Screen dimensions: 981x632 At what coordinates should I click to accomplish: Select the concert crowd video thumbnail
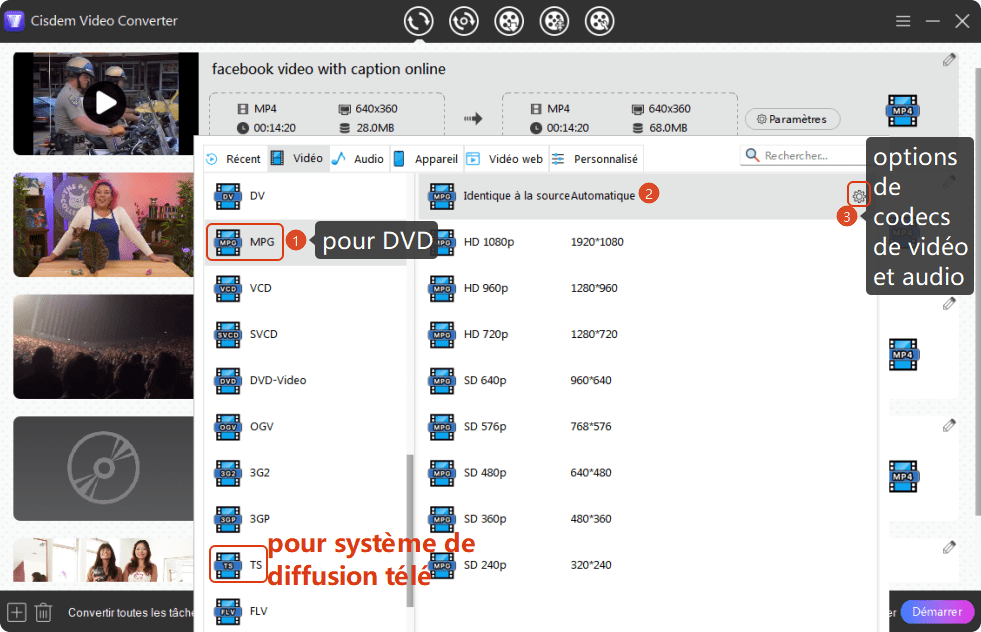(x=103, y=347)
